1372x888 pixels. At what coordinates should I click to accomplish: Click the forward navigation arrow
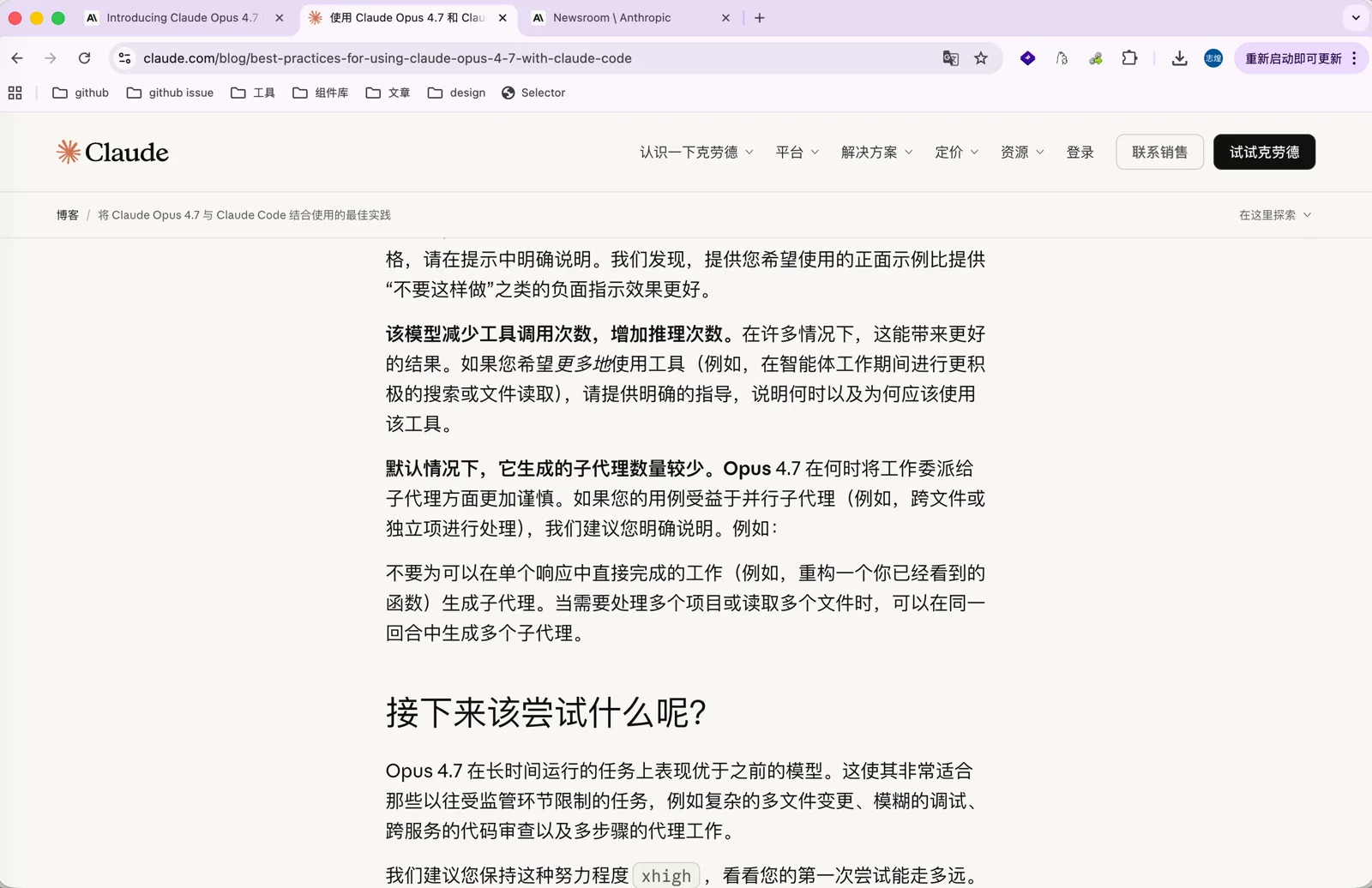click(x=51, y=58)
